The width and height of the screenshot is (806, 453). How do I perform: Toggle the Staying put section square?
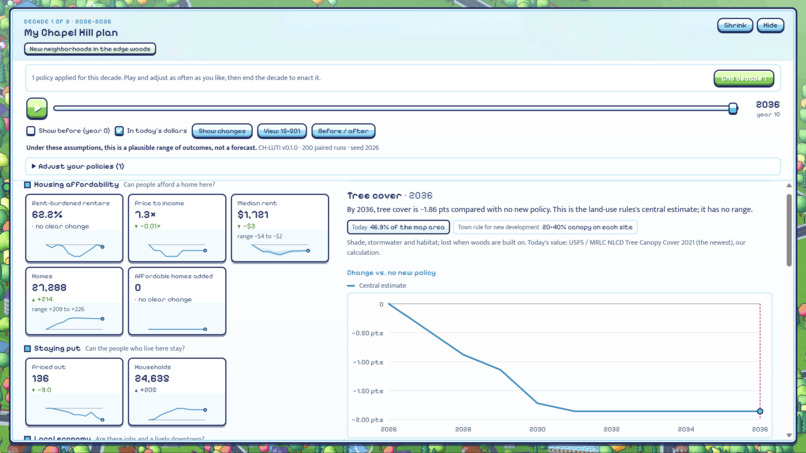pyautogui.click(x=28, y=349)
